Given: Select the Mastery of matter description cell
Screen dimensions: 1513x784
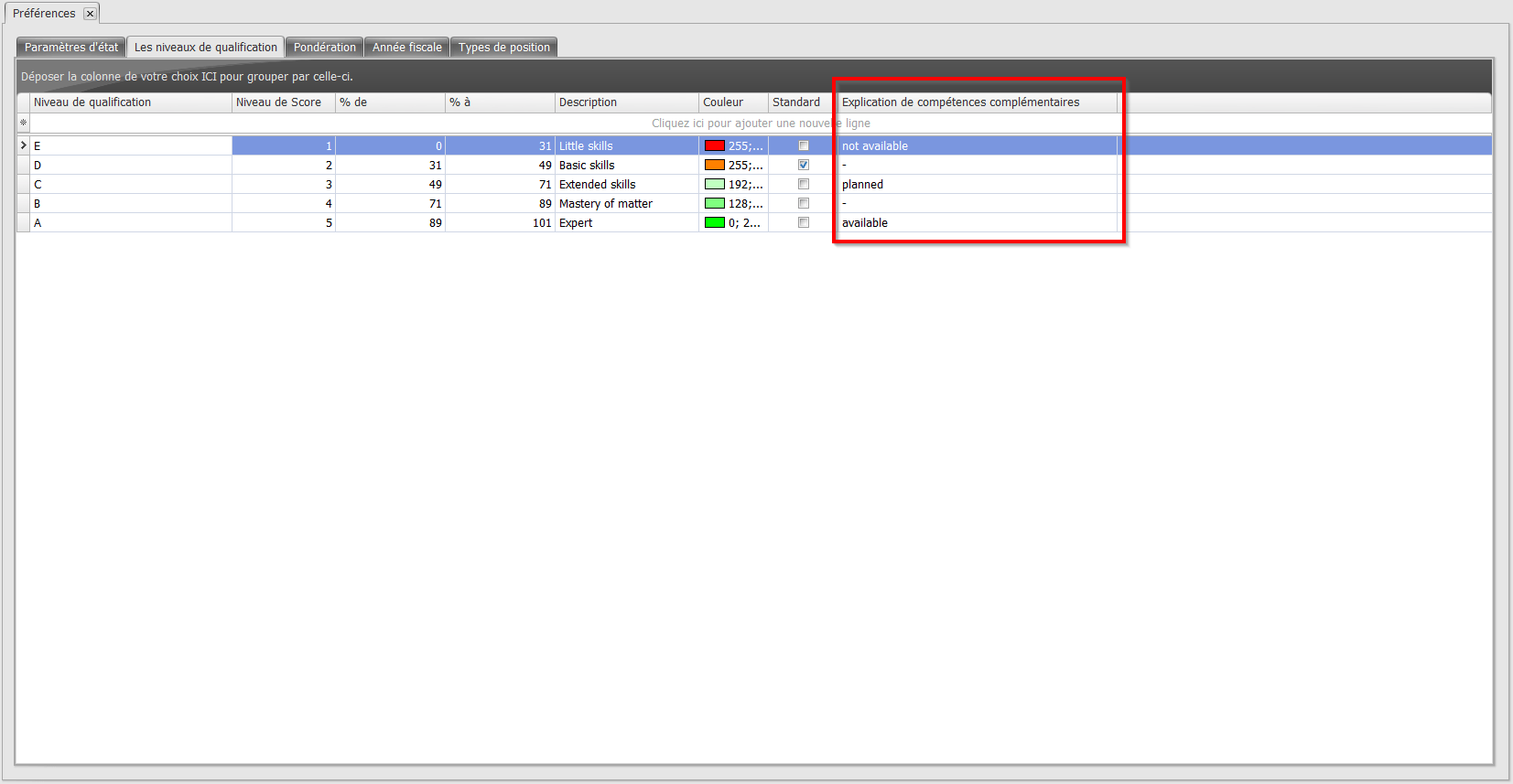Looking at the screenshot, I should 626,204.
